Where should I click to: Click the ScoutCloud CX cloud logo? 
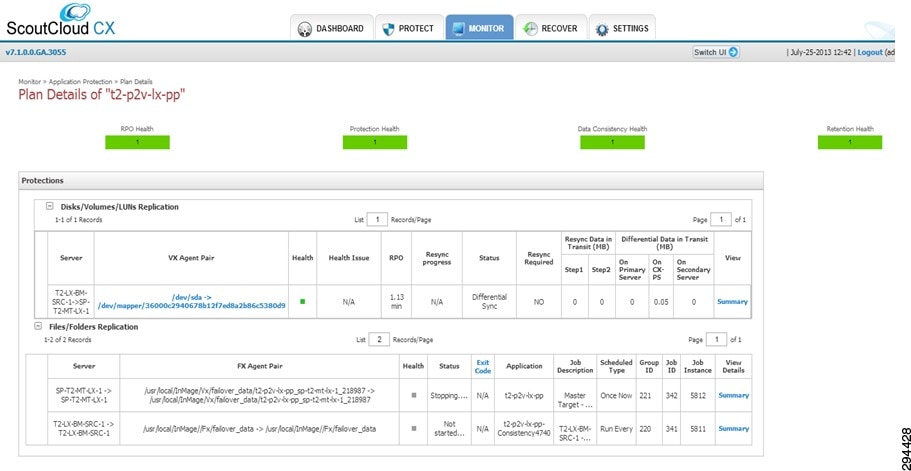(x=74, y=11)
